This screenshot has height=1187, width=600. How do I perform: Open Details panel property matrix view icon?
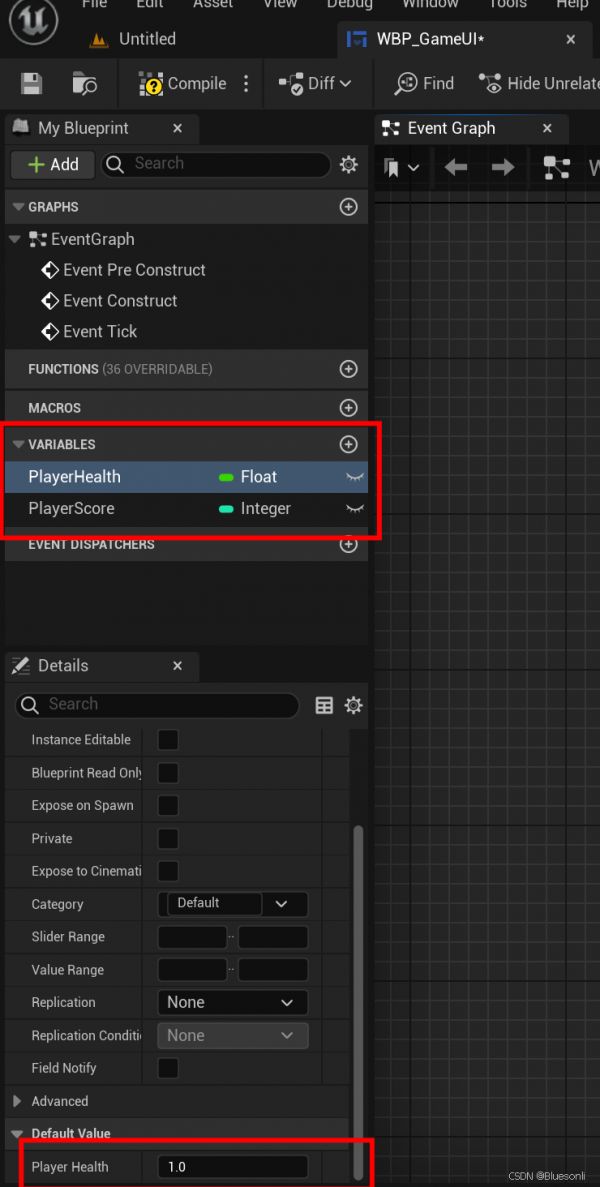324,705
